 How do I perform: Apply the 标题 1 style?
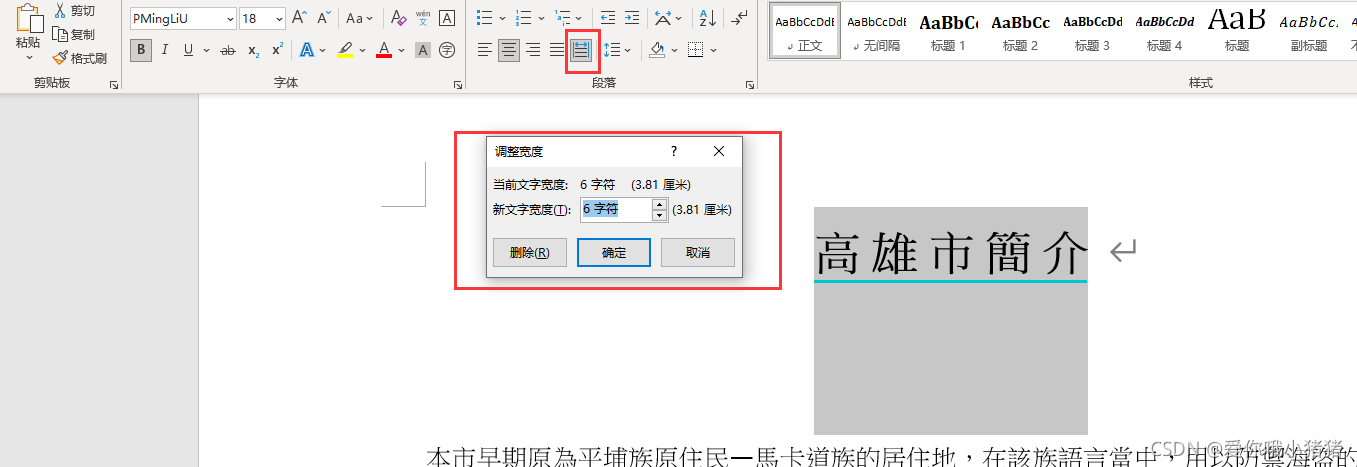pos(949,30)
